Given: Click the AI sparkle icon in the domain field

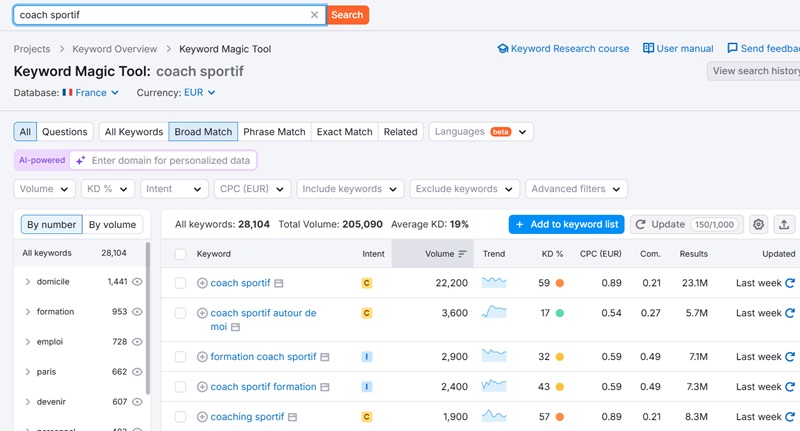Looking at the screenshot, I should (x=80, y=161).
